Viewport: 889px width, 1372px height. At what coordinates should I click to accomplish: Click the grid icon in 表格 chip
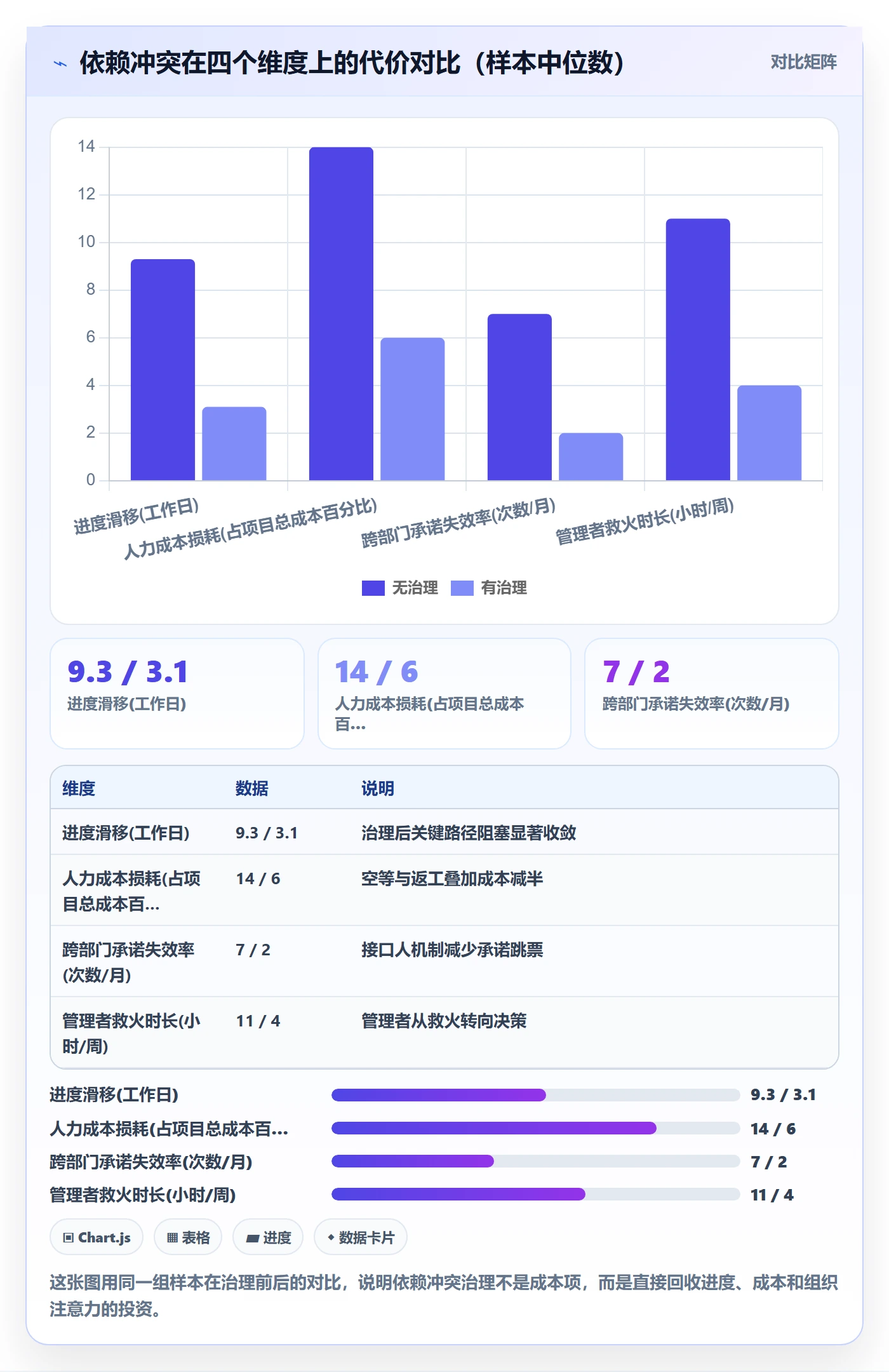click(x=172, y=1237)
